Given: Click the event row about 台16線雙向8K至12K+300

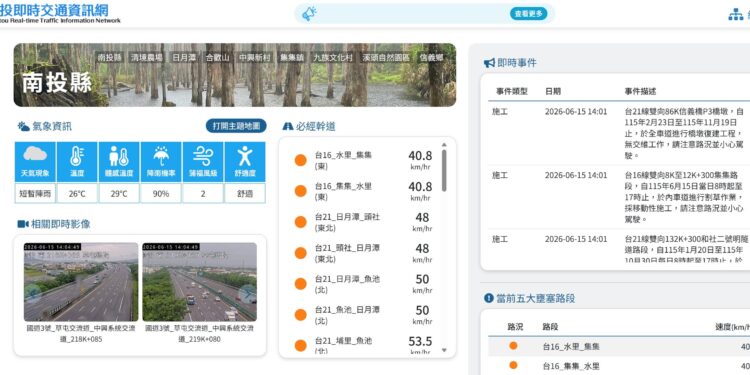Looking at the screenshot, I should click(619, 197).
